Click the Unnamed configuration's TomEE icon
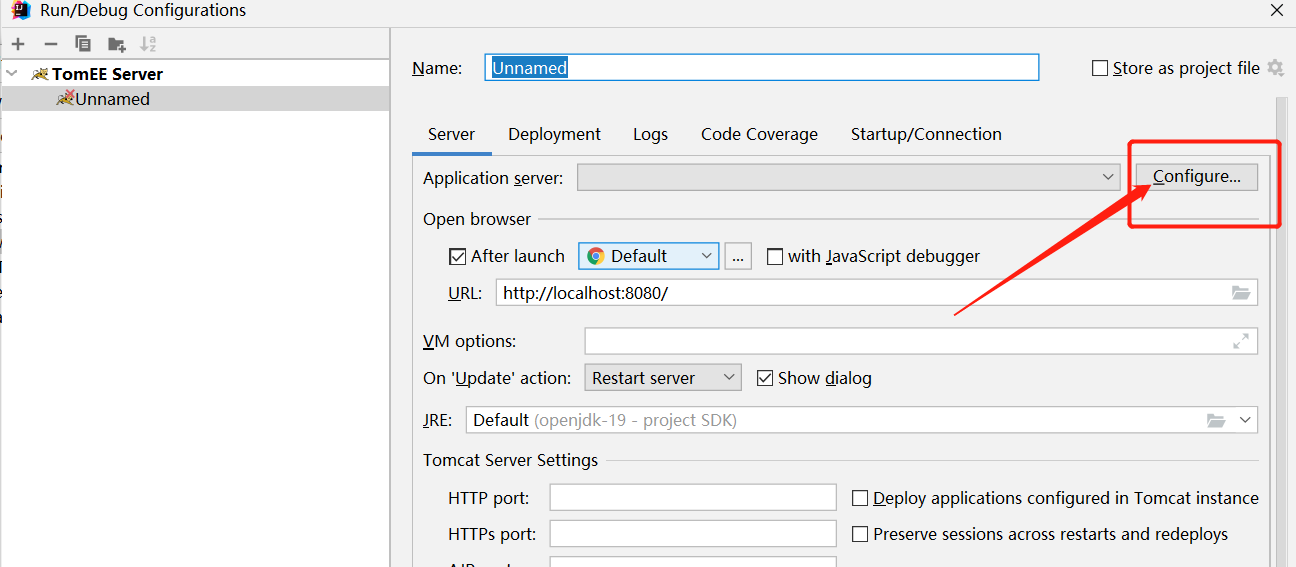Viewport: 1296px width, 567px height. pos(65,98)
